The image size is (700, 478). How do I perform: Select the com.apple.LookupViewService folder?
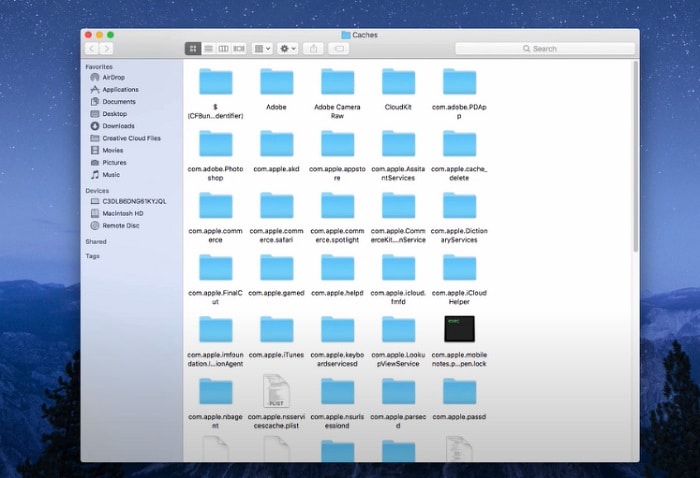click(398, 330)
